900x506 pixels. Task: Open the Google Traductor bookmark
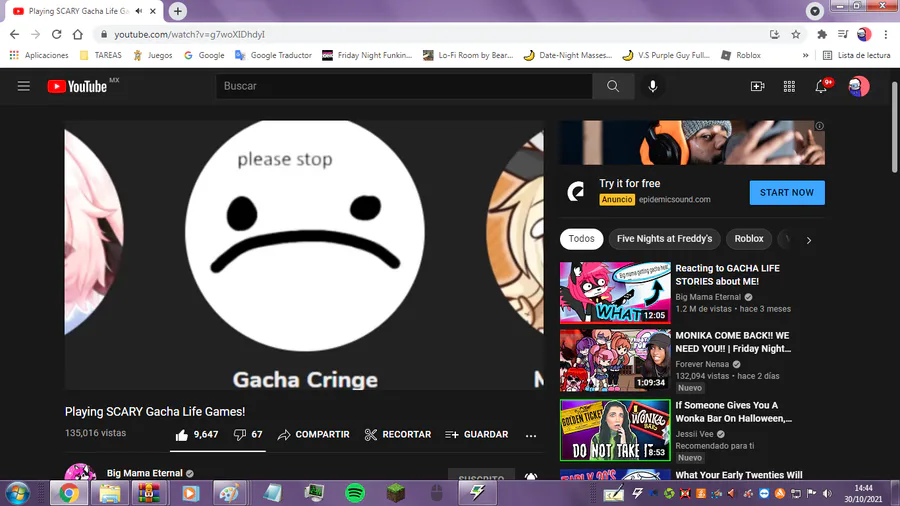[x=273, y=55]
